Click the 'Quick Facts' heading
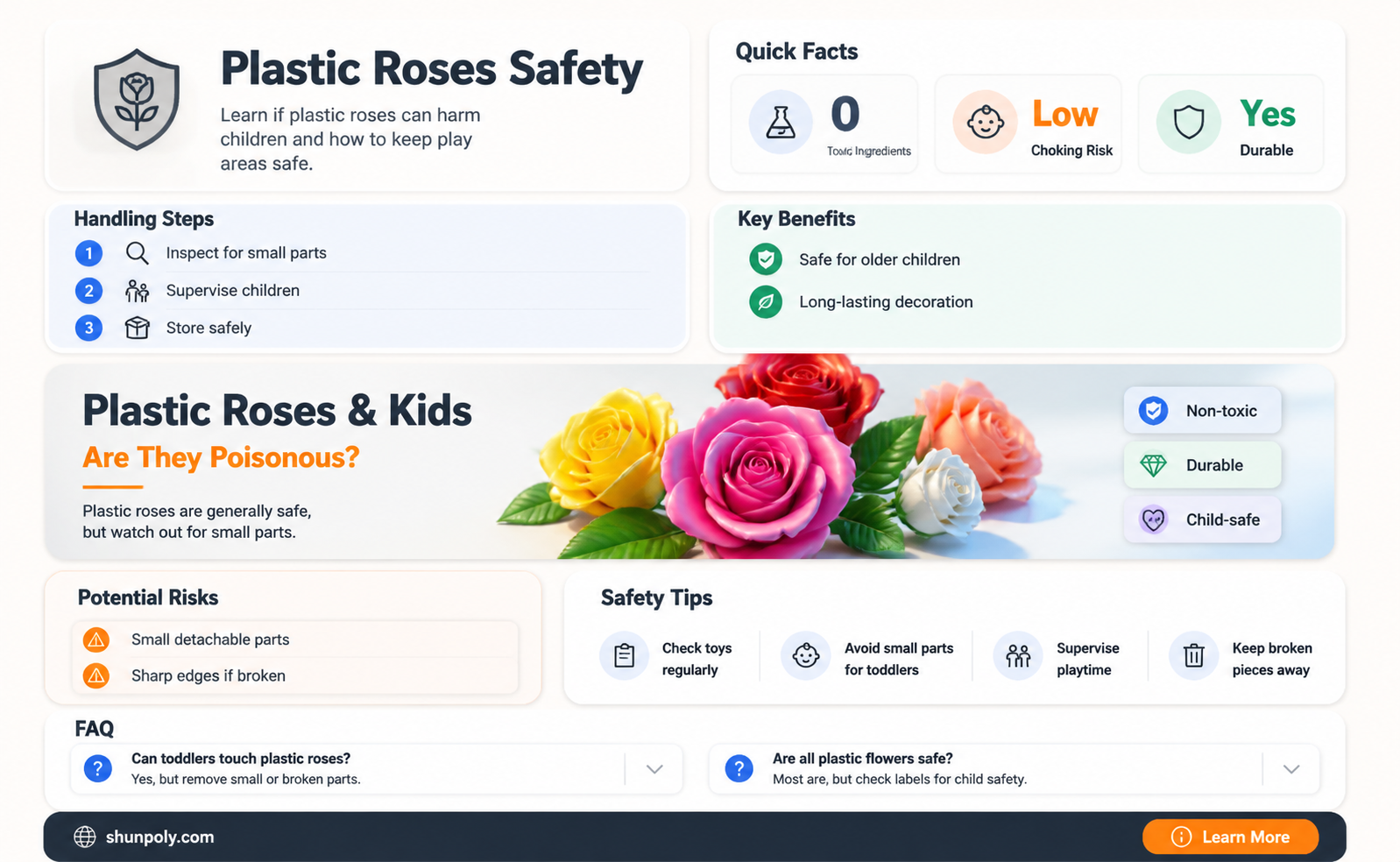This screenshot has width=1400, height=862. (x=796, y=52)
